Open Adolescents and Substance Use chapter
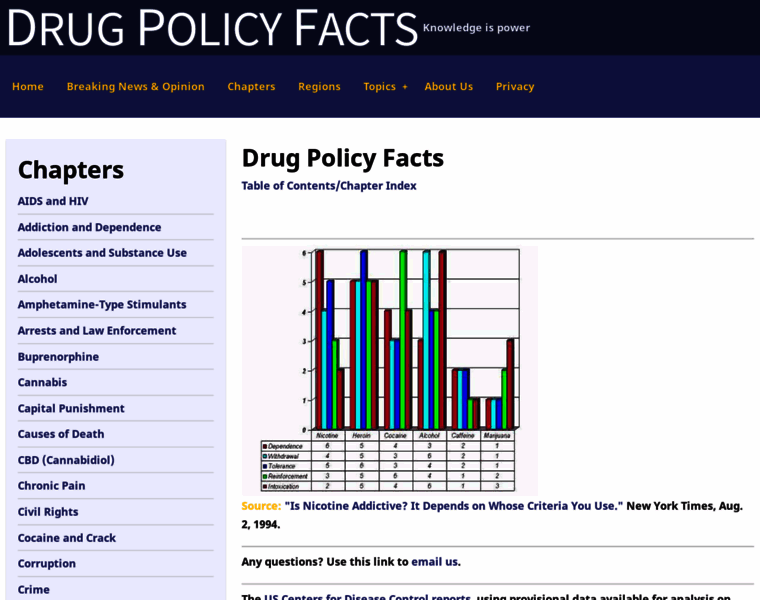Screen dimensions: 760x600 (x=102, y=253)
